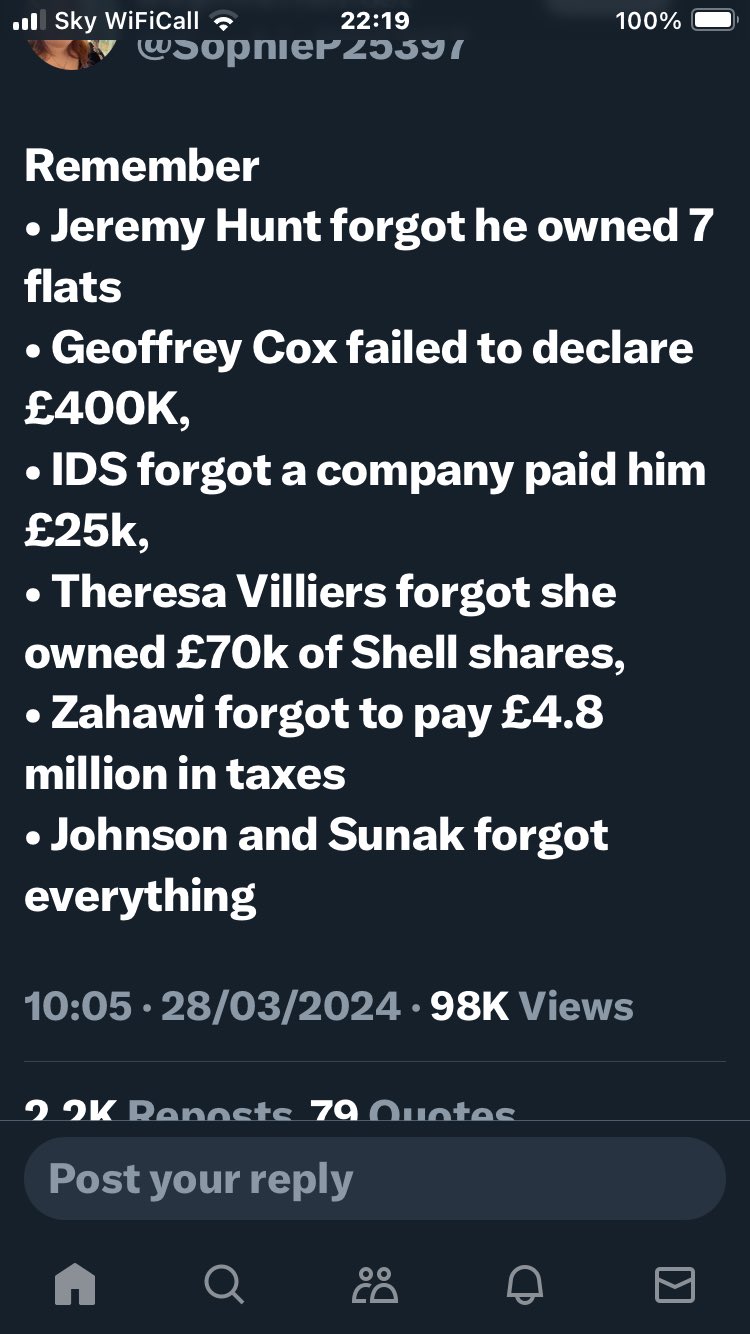
Task: Tap the Post your reply field
Action: click(x=375, y=1178)
